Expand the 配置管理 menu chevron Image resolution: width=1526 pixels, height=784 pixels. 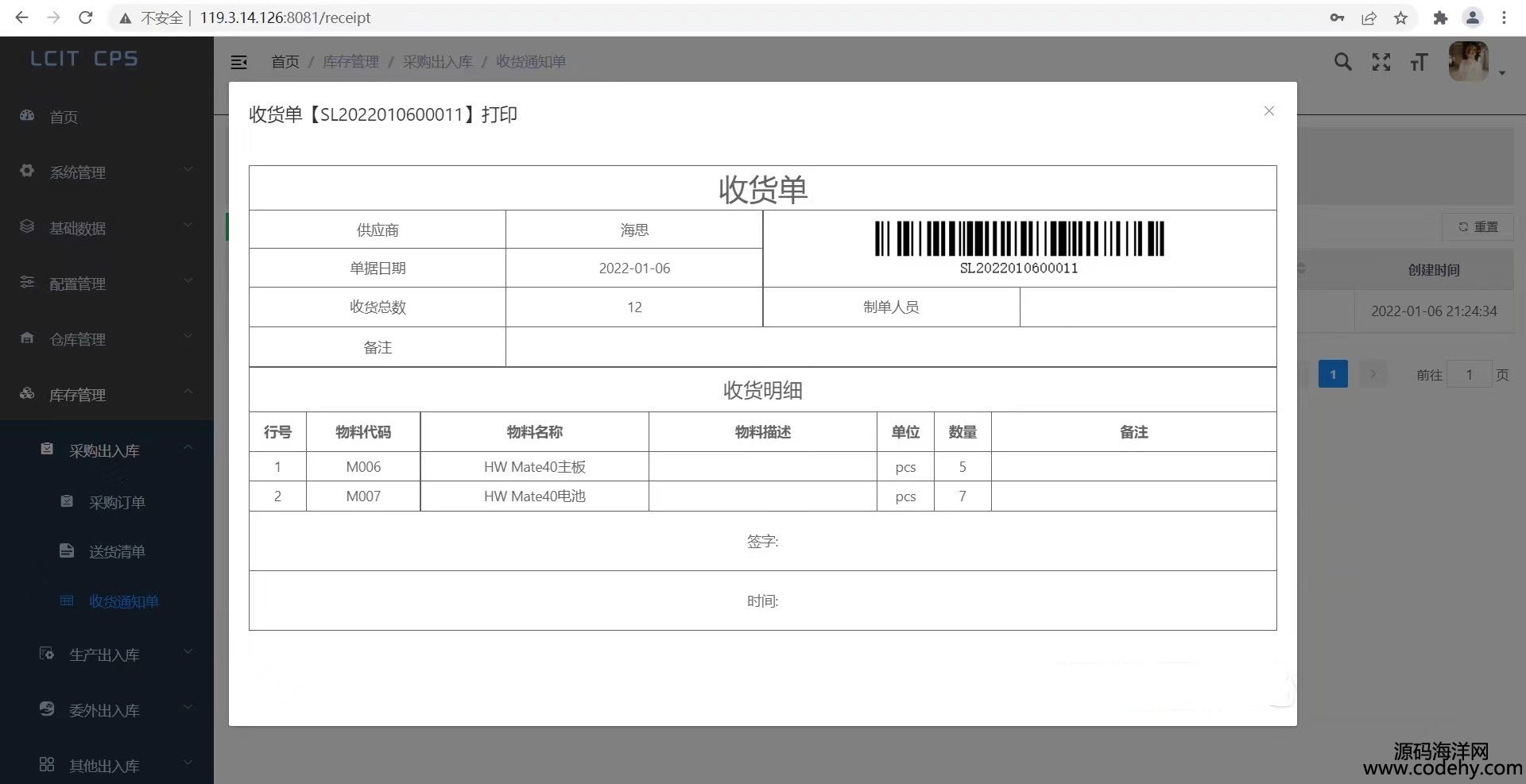click(188, 280)
